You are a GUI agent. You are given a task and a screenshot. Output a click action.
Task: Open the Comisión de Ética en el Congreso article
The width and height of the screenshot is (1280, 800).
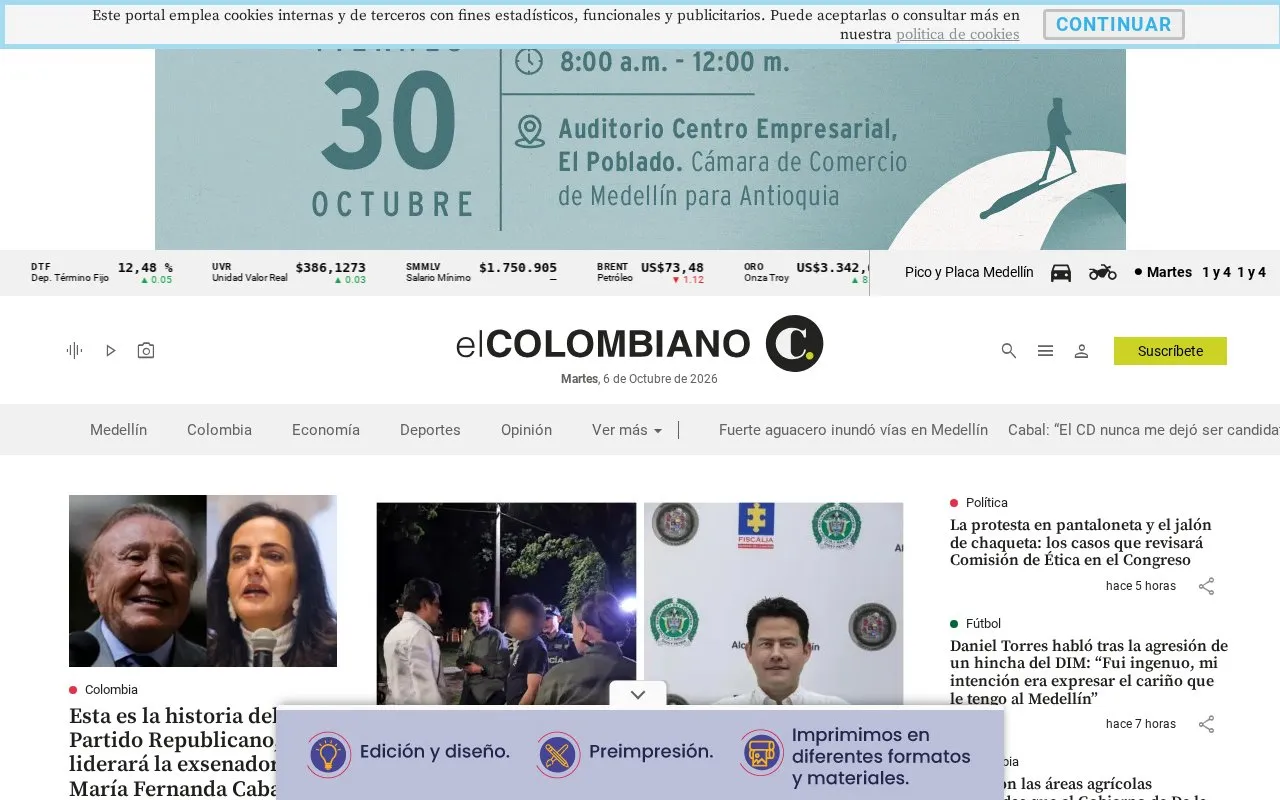click(1081, 542)
